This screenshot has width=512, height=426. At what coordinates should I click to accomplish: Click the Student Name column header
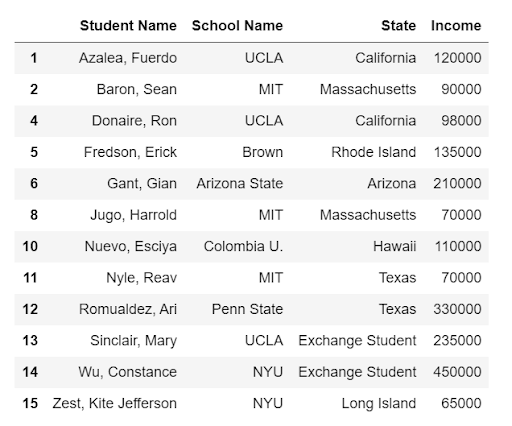click(128, 26)
